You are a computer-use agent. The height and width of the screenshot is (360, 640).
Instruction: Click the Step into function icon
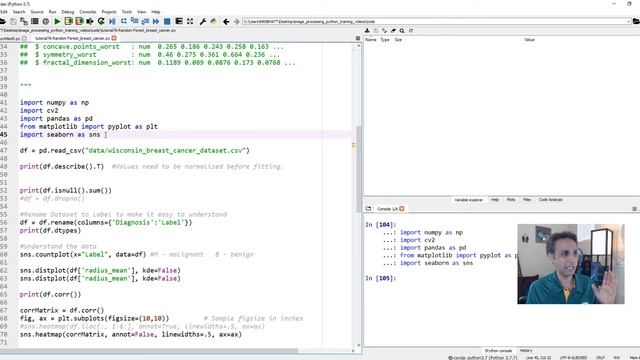pos(134,21)
